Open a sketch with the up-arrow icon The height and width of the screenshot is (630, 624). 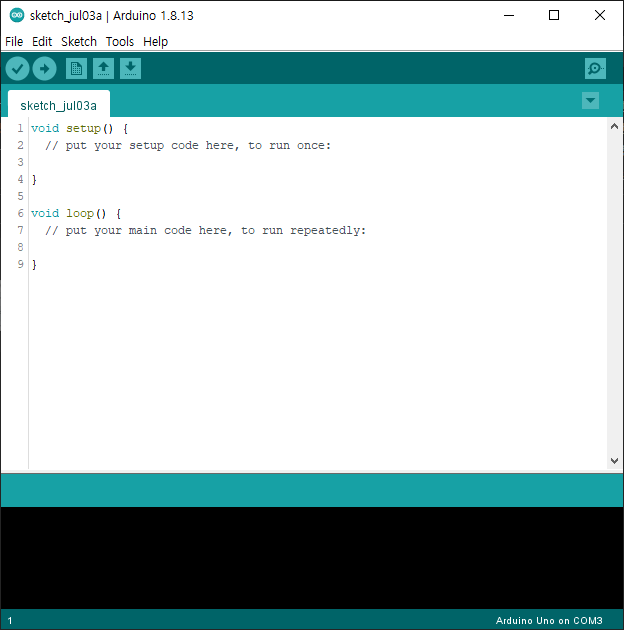[103, 69]
